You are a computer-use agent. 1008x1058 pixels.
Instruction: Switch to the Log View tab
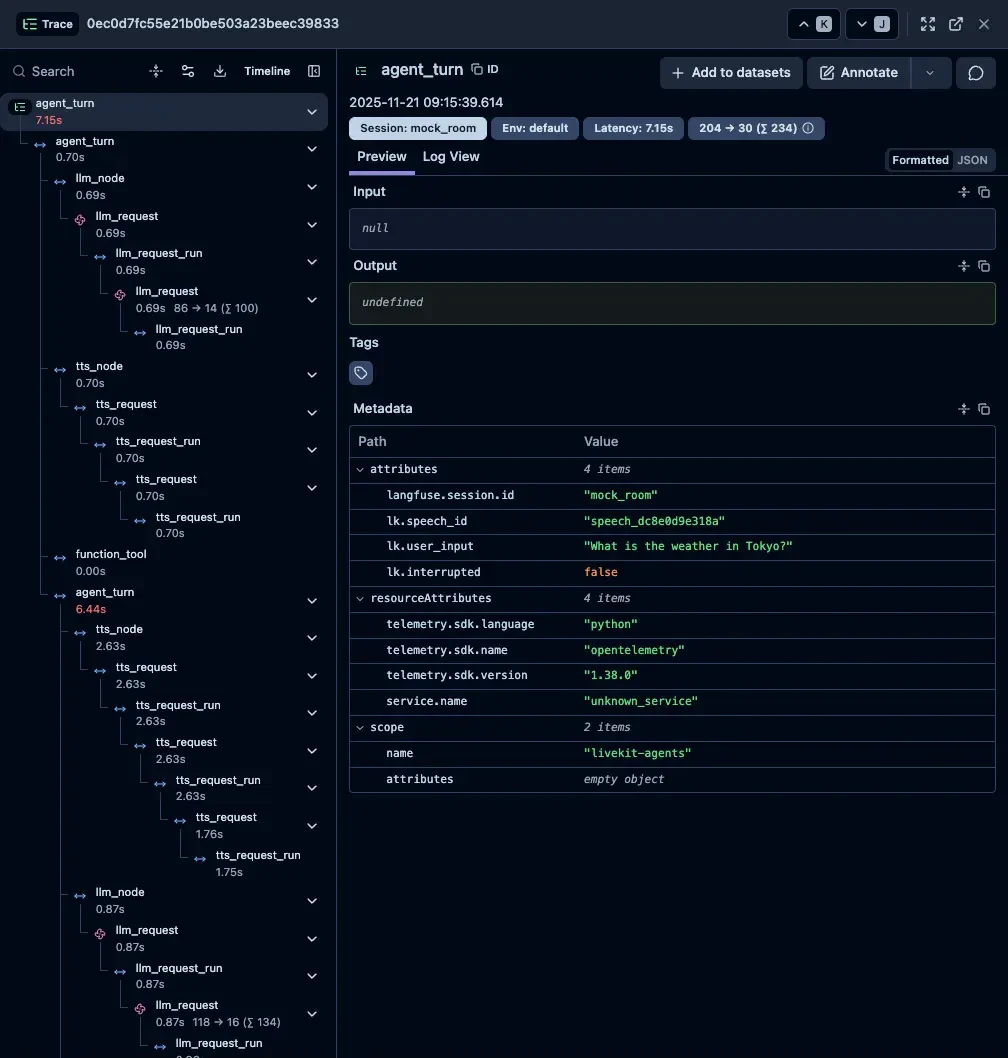(450, 157)
